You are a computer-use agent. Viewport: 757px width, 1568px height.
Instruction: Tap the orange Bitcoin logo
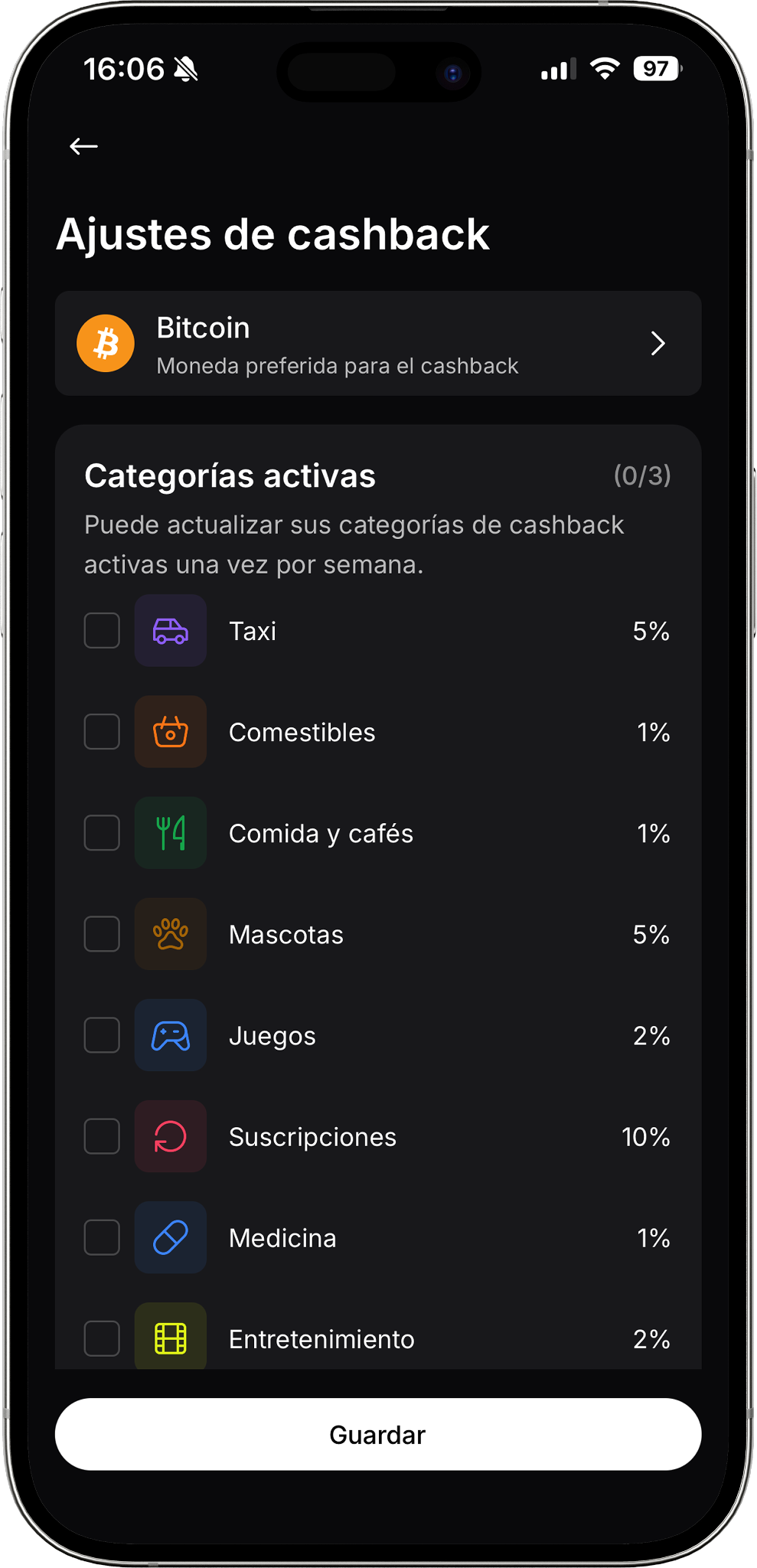pyautogui.click(x=106, y=343)
